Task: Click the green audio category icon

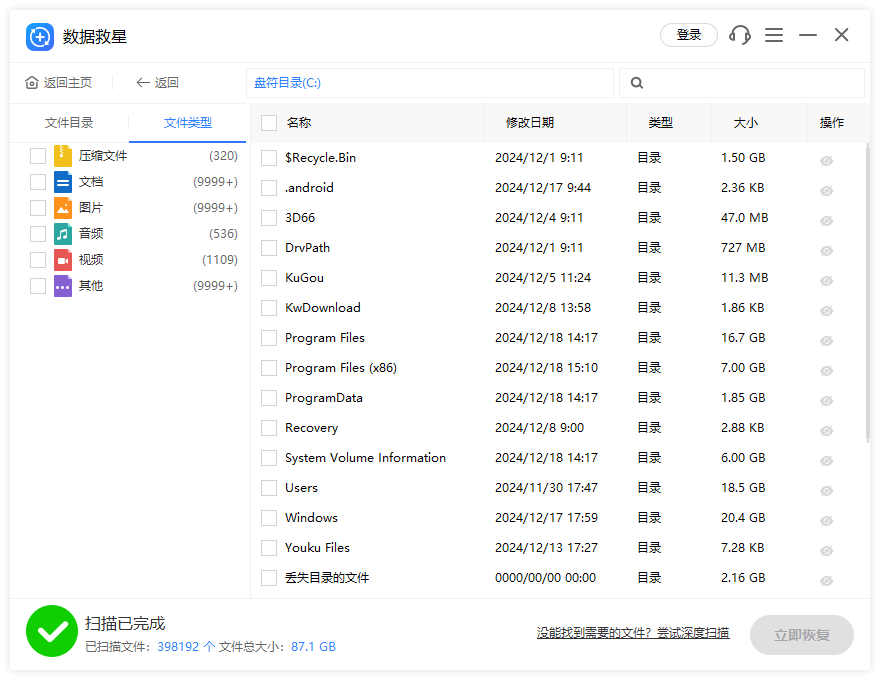Action: [x=63, y=234]
